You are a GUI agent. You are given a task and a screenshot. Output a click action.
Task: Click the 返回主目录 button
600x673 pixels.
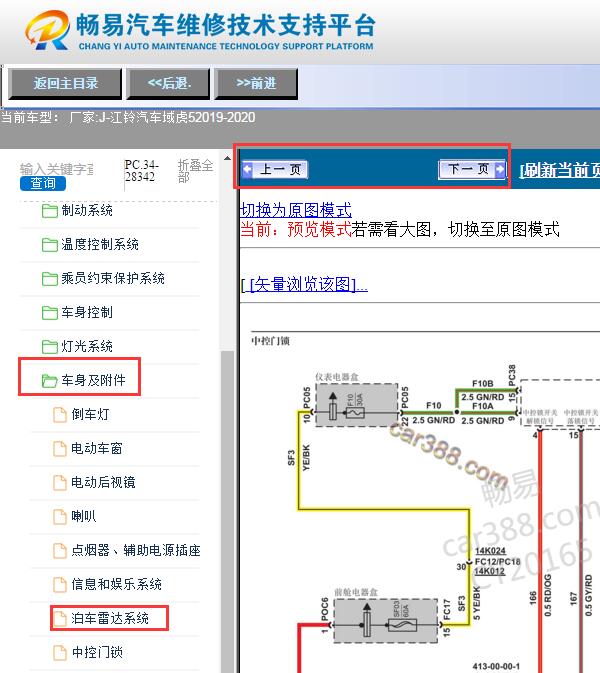pyautogui.click(x=65, y=83)
